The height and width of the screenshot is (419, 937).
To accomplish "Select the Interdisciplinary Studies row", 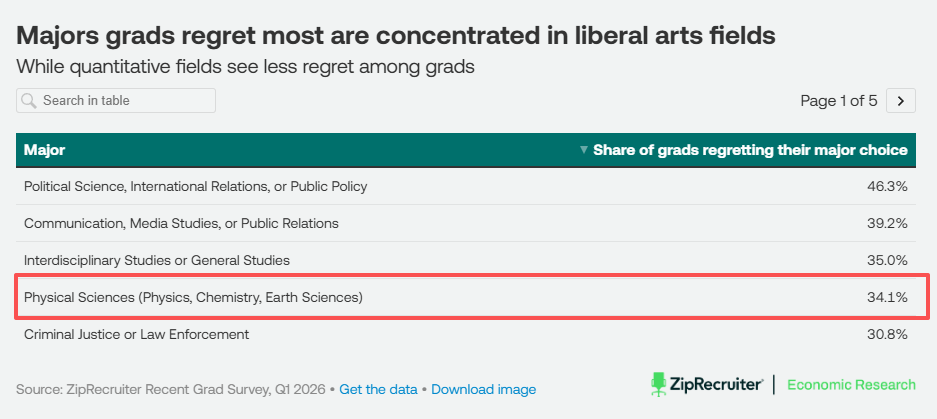I will pyautogui.click(x=466, y=261).
